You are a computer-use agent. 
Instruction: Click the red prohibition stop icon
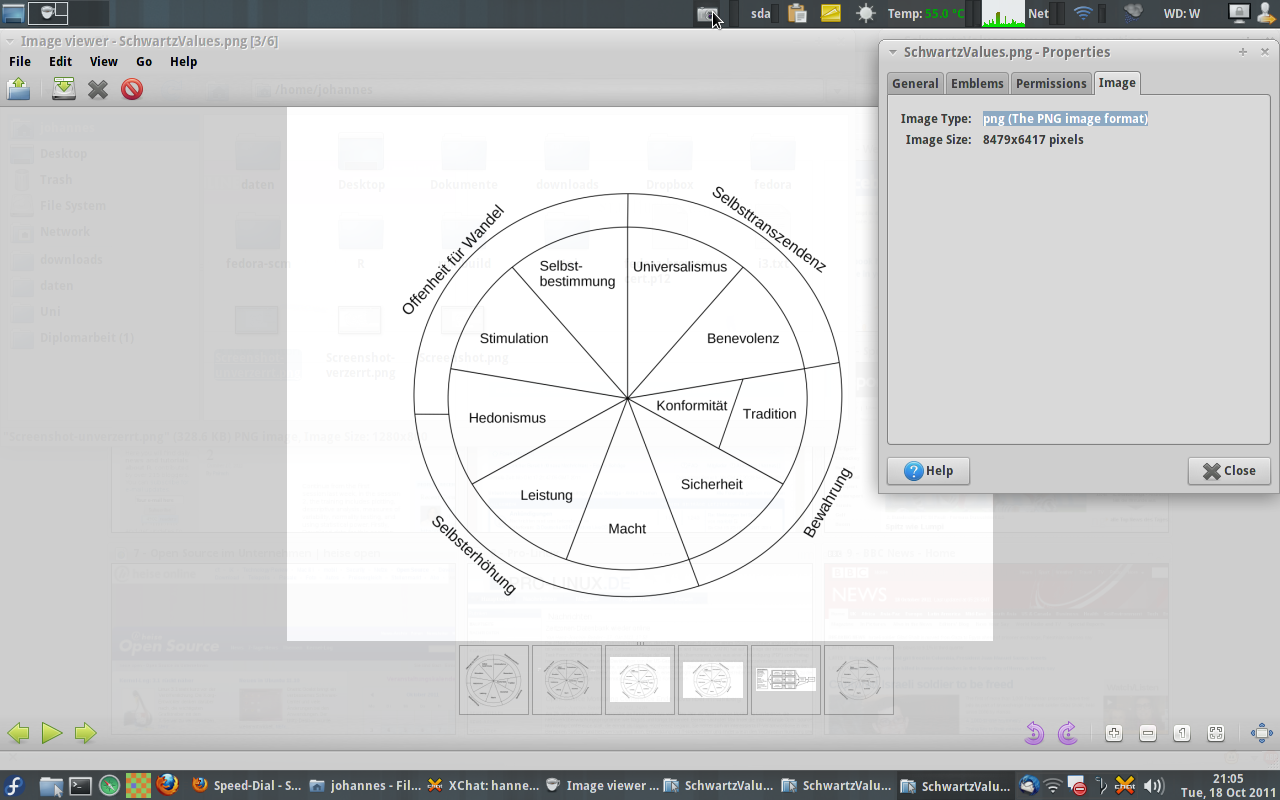[132, 90]
